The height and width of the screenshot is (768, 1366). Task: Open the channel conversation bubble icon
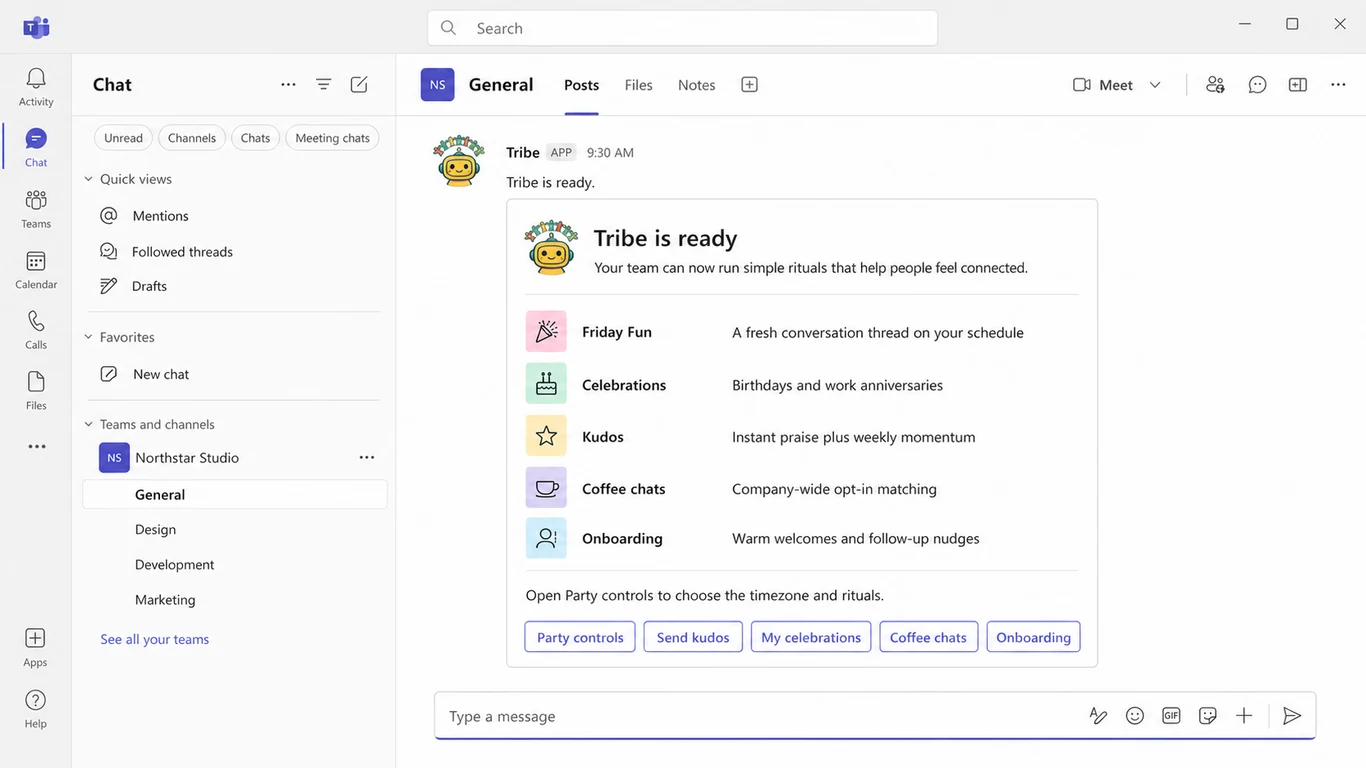tap(1257, 85)
